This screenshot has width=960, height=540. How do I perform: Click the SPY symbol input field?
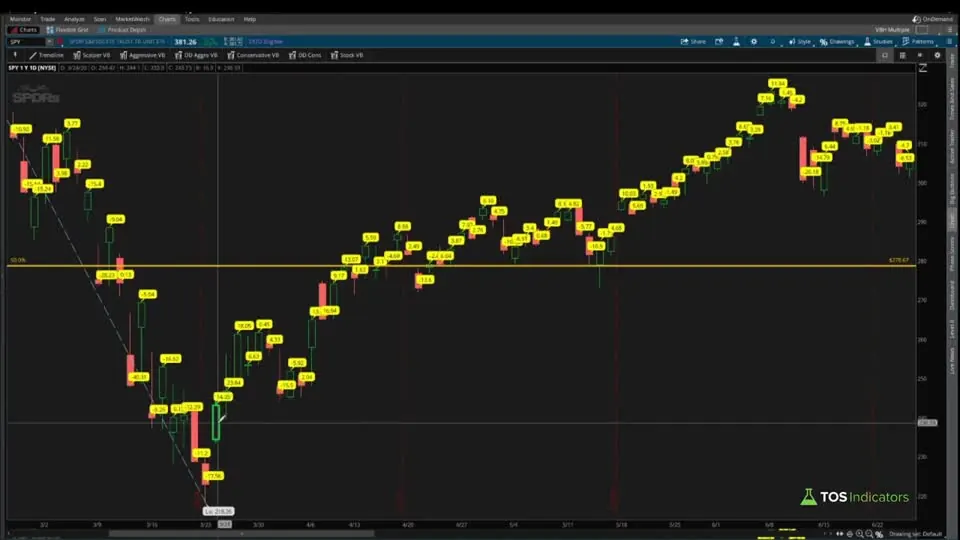pyautogui.click(x=26, y=42)
